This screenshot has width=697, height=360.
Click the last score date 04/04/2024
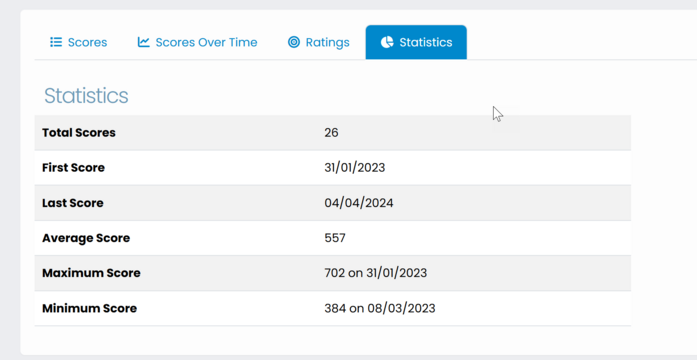tap(359, 203)
